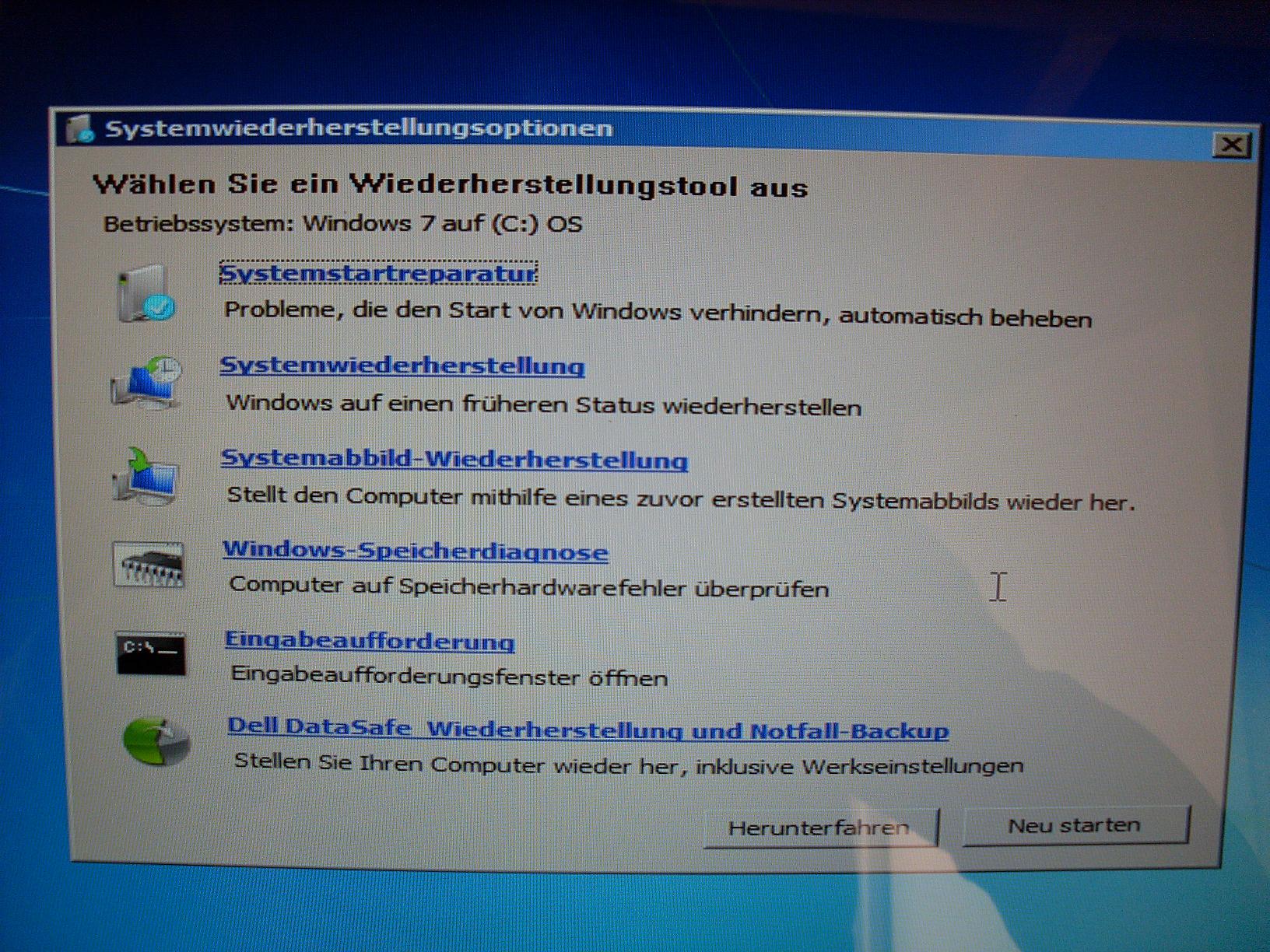The width and height of the screenshot is (1270, 952).
Task: Click the Systemwiederherstellungsoptionen window title
Action: (x=360, y=128)
